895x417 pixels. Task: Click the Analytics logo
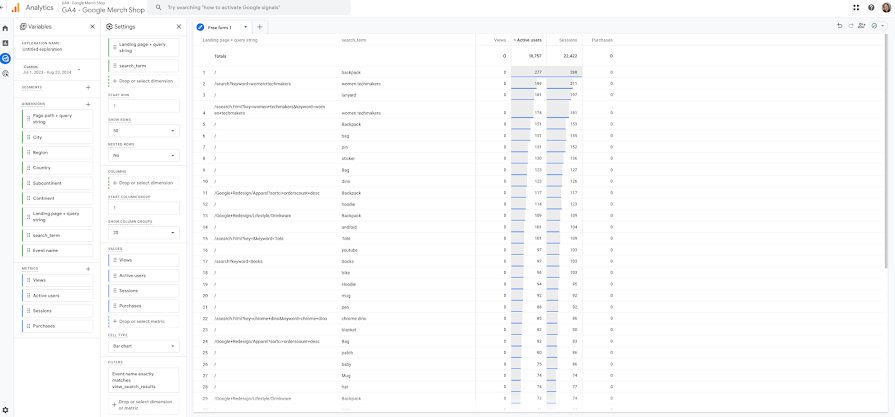[16, 7]
